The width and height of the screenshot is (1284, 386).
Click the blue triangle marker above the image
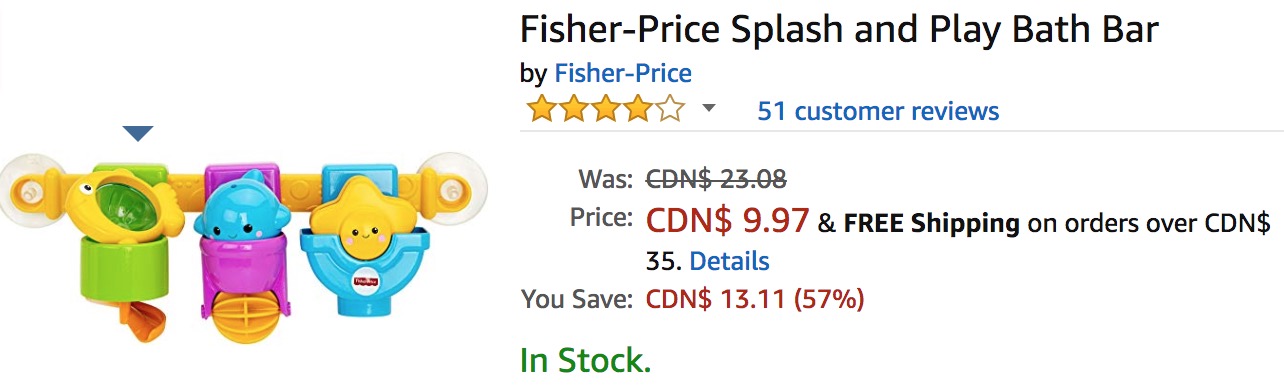tap(137, 133)
